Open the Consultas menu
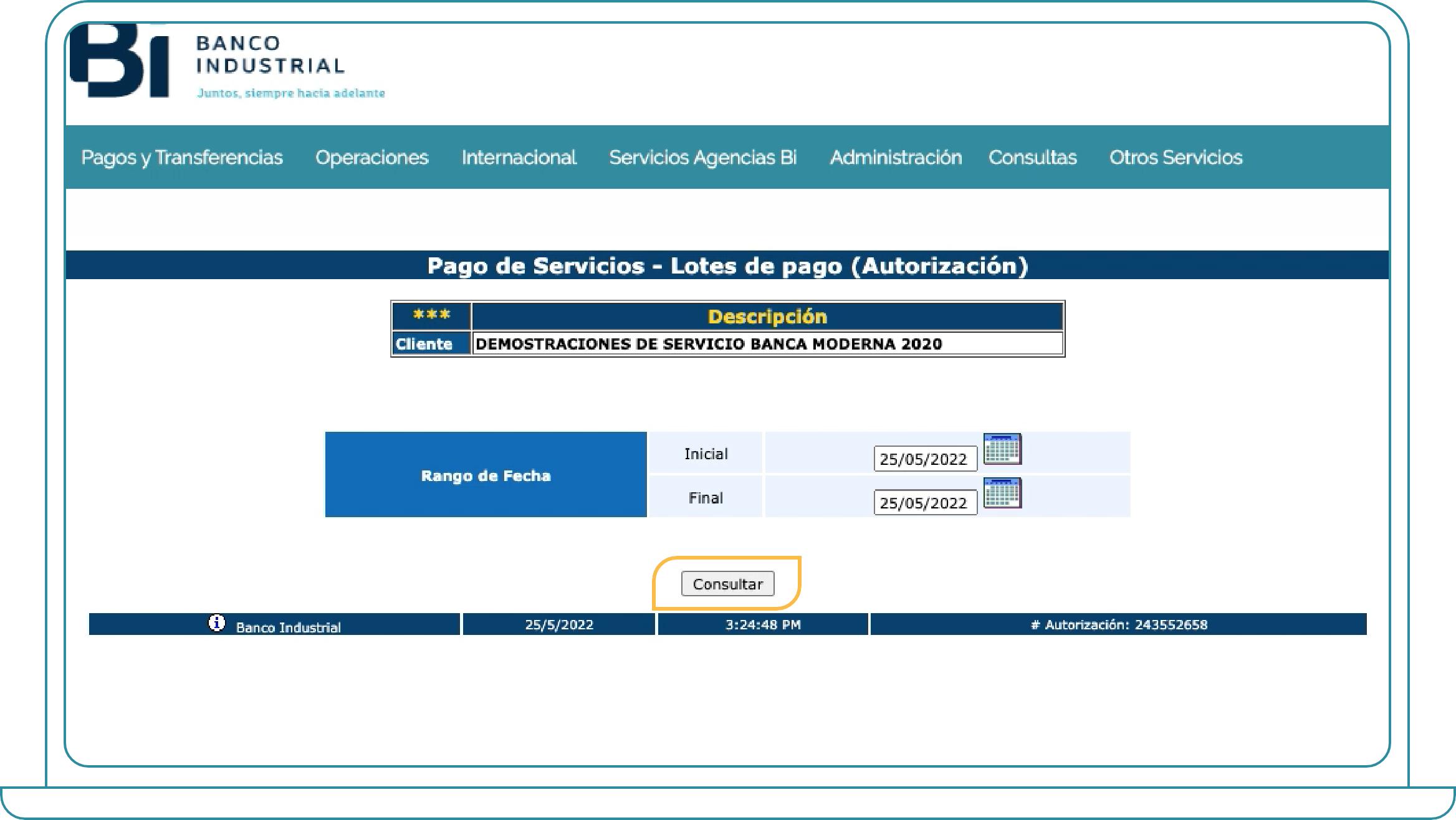 point(1033,158)
